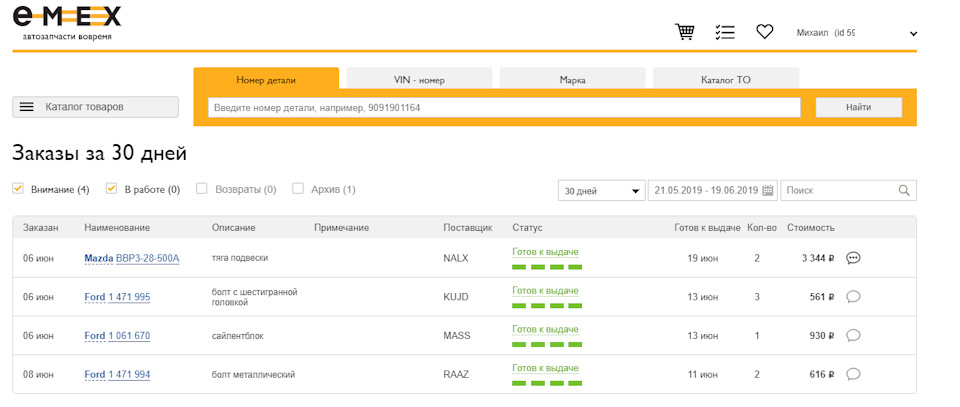The image size is (960, 407).
Task: Click the Статус column header
Action: [527, 228]
